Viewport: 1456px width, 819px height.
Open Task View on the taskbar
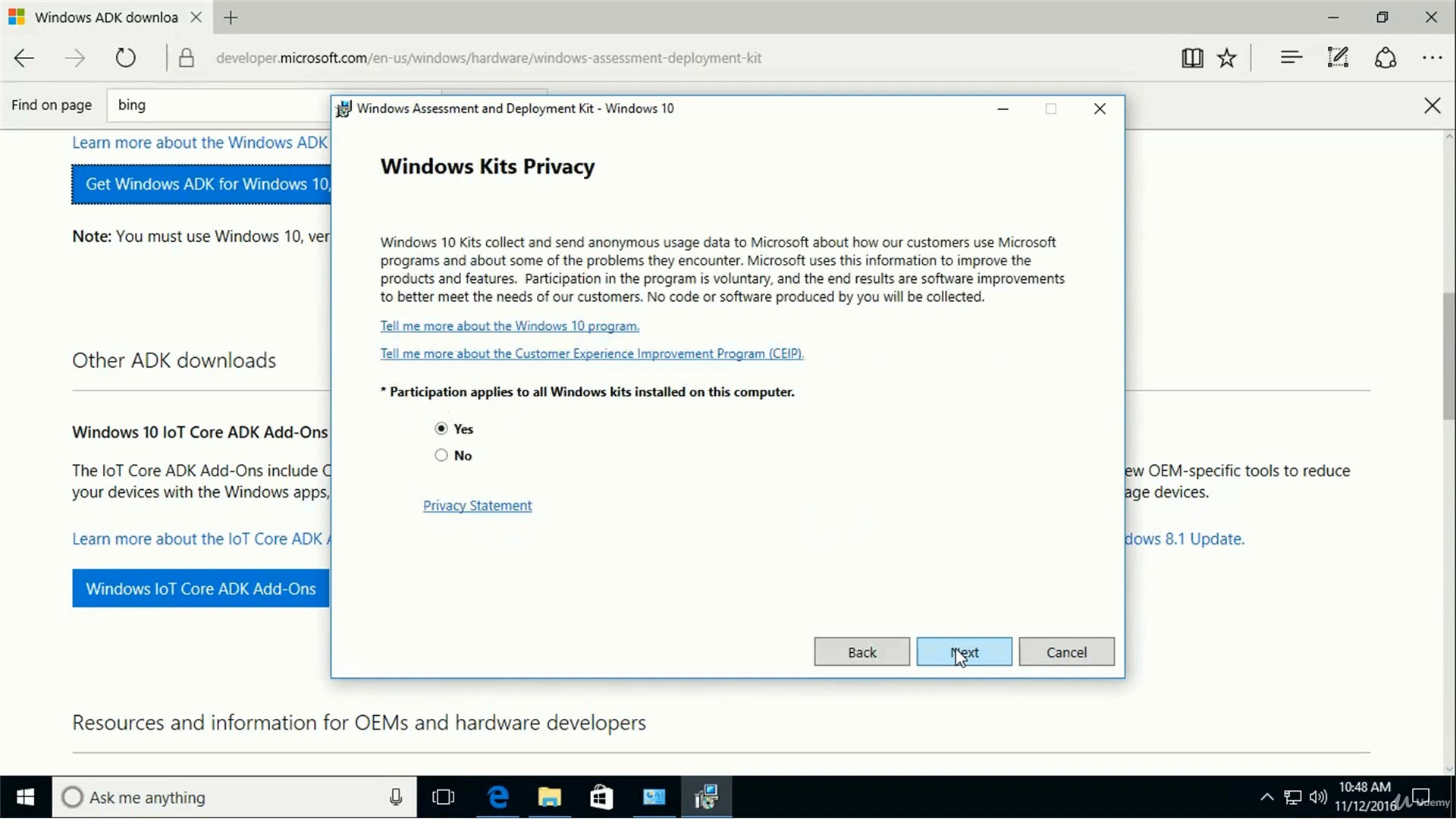pyautogui.click(x=443, y=797)
